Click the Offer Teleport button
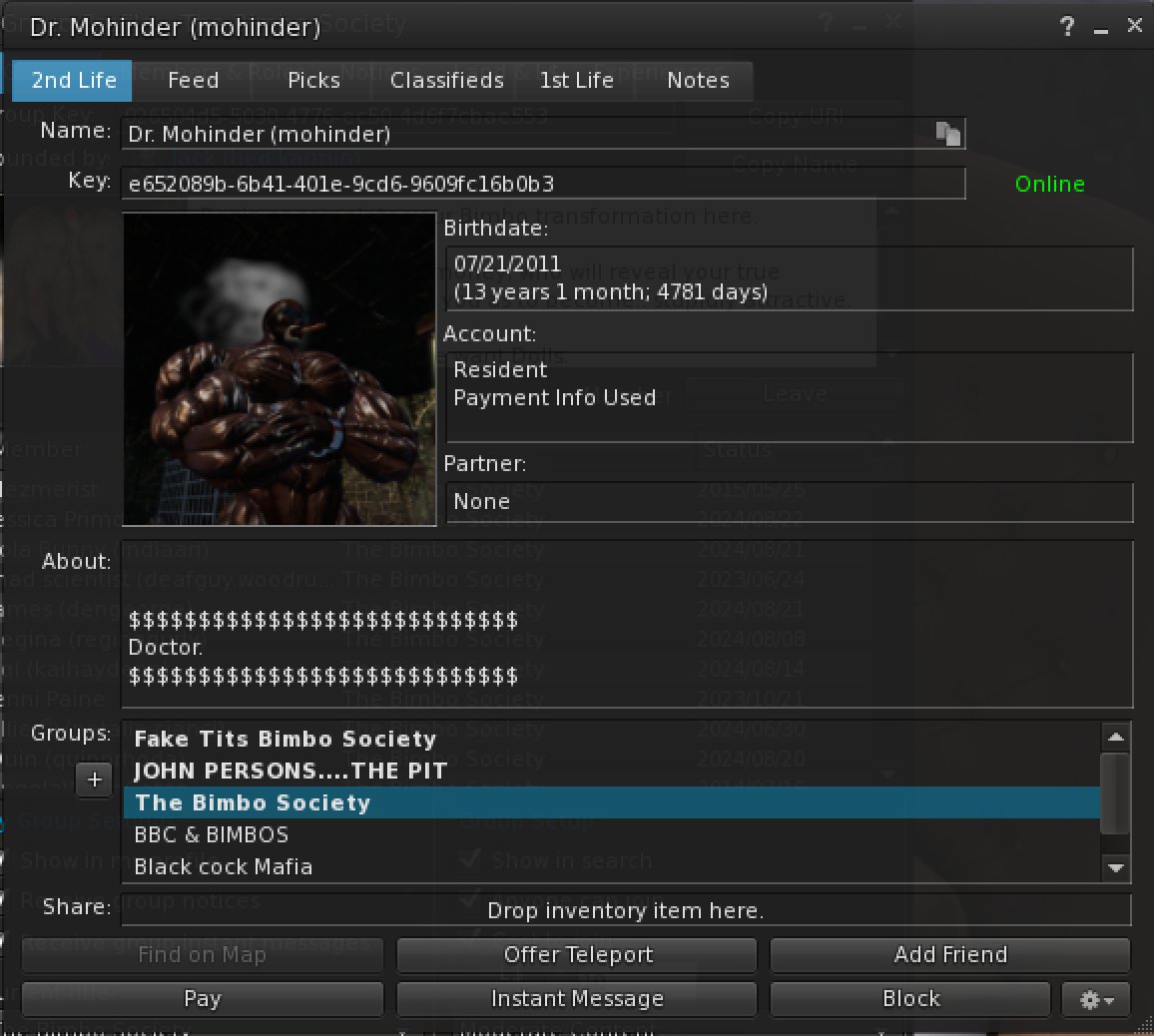Screen dimensions: 1154x1036 [577, 955]
